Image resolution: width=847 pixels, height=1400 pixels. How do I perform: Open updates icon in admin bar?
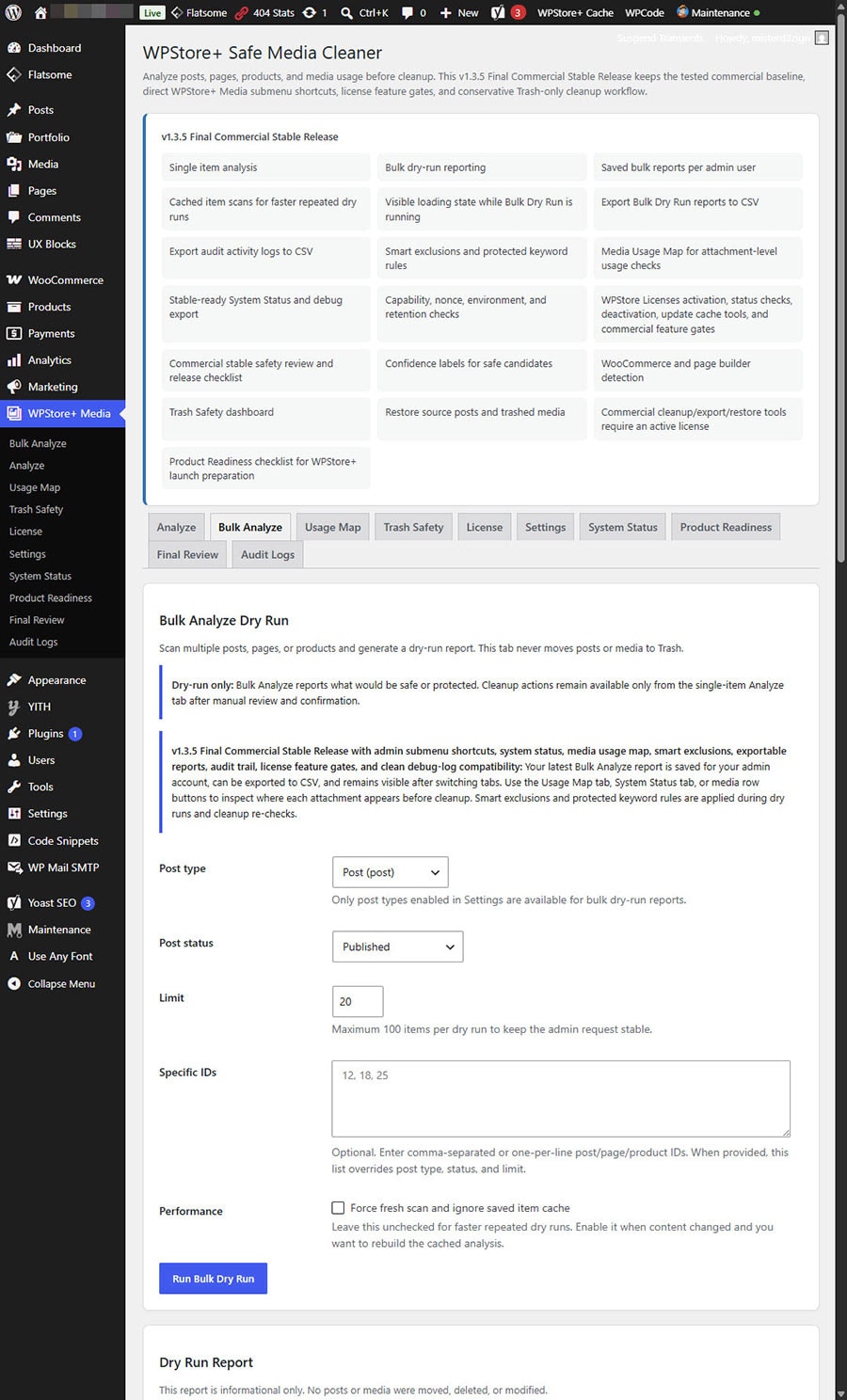[x=315, y=13]
